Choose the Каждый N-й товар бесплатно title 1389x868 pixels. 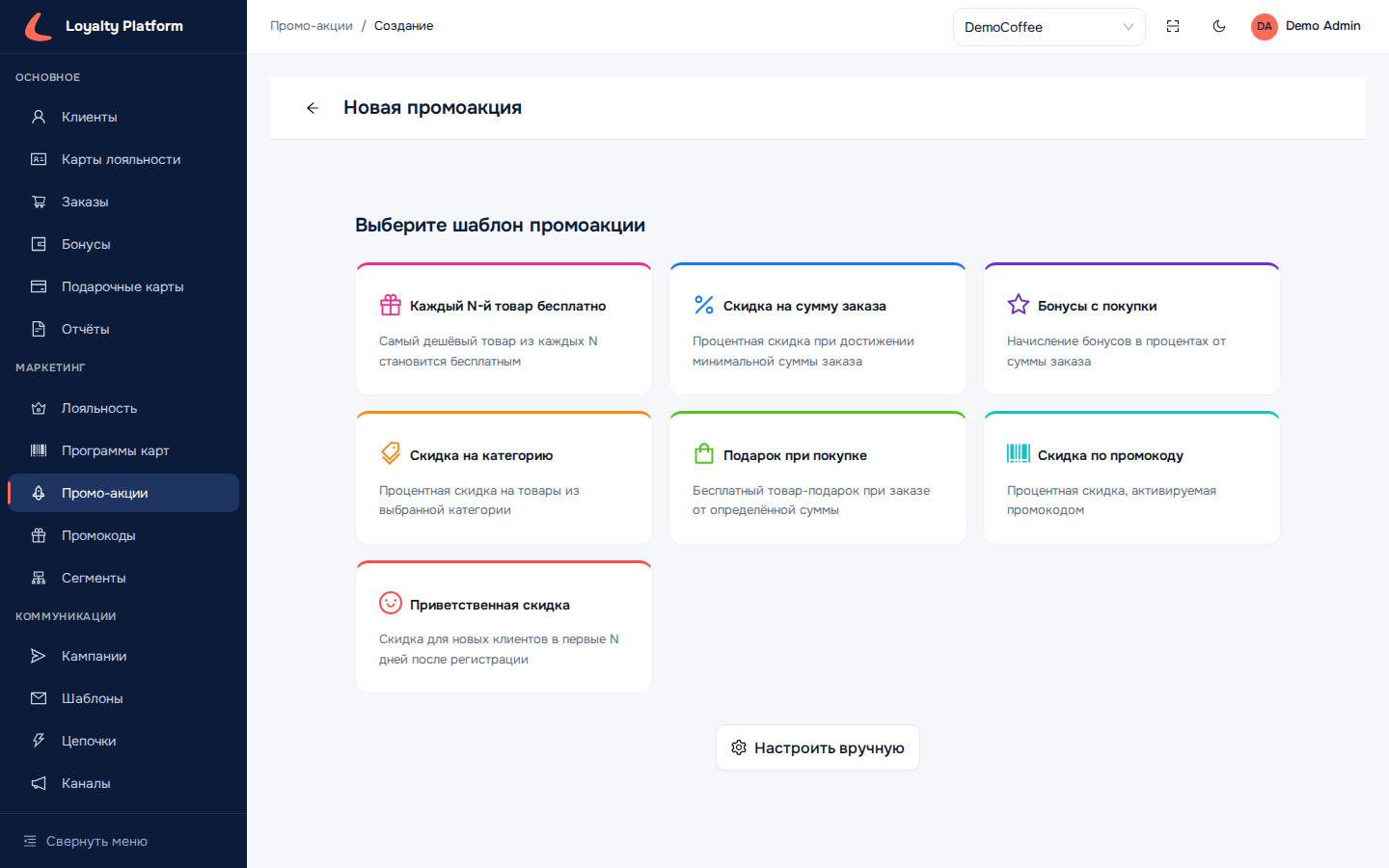pos(507,306)
